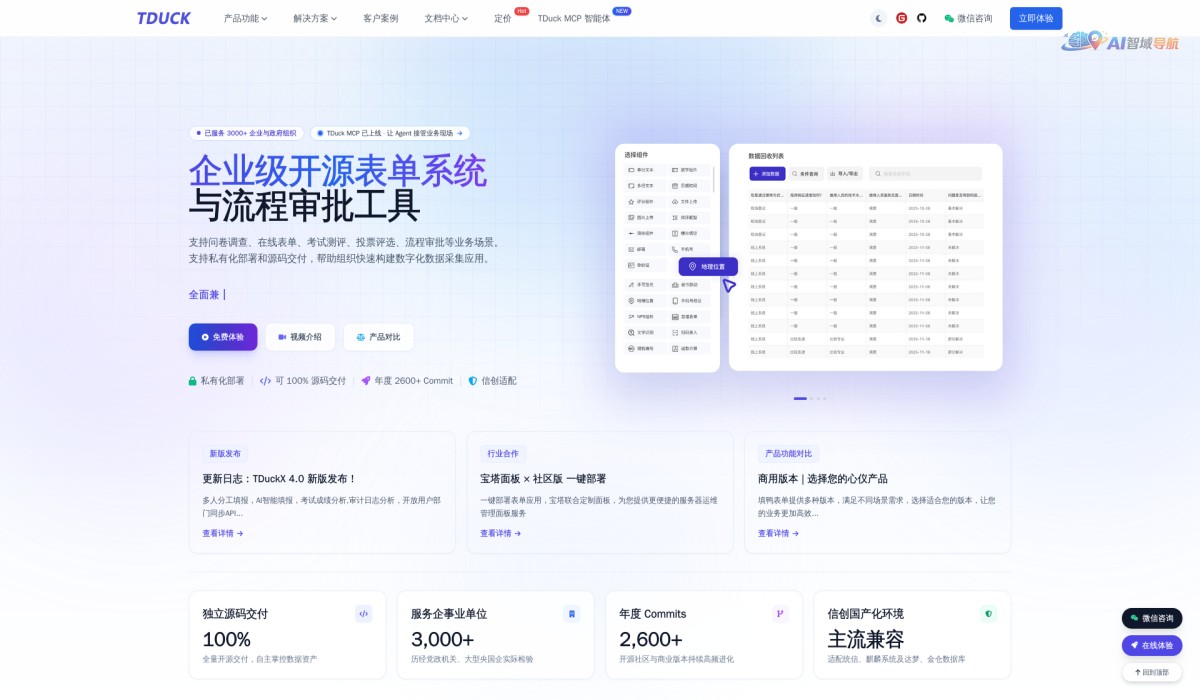Click the 免费体验 button with play icon

point(223,337)
